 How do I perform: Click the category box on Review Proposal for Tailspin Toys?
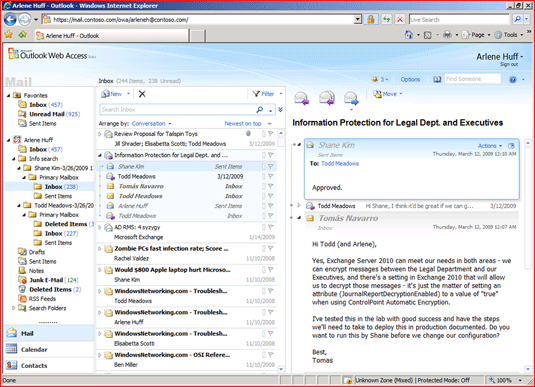pyautogui.click(x=263, y=134)
